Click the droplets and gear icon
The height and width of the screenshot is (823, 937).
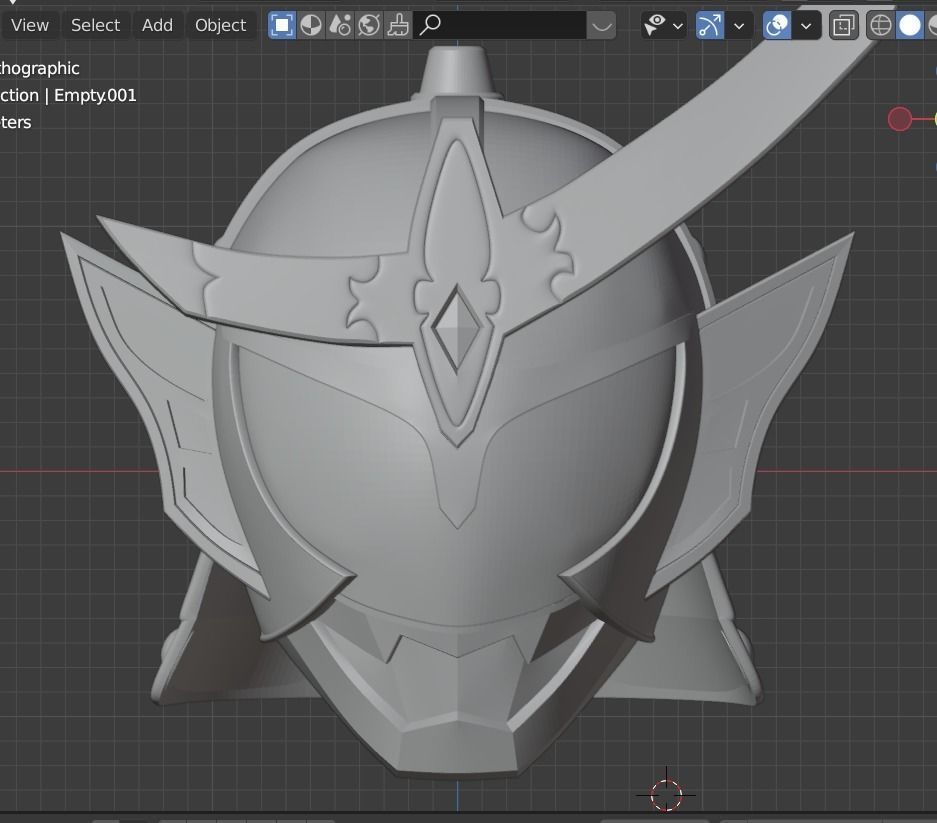[340, 25]
